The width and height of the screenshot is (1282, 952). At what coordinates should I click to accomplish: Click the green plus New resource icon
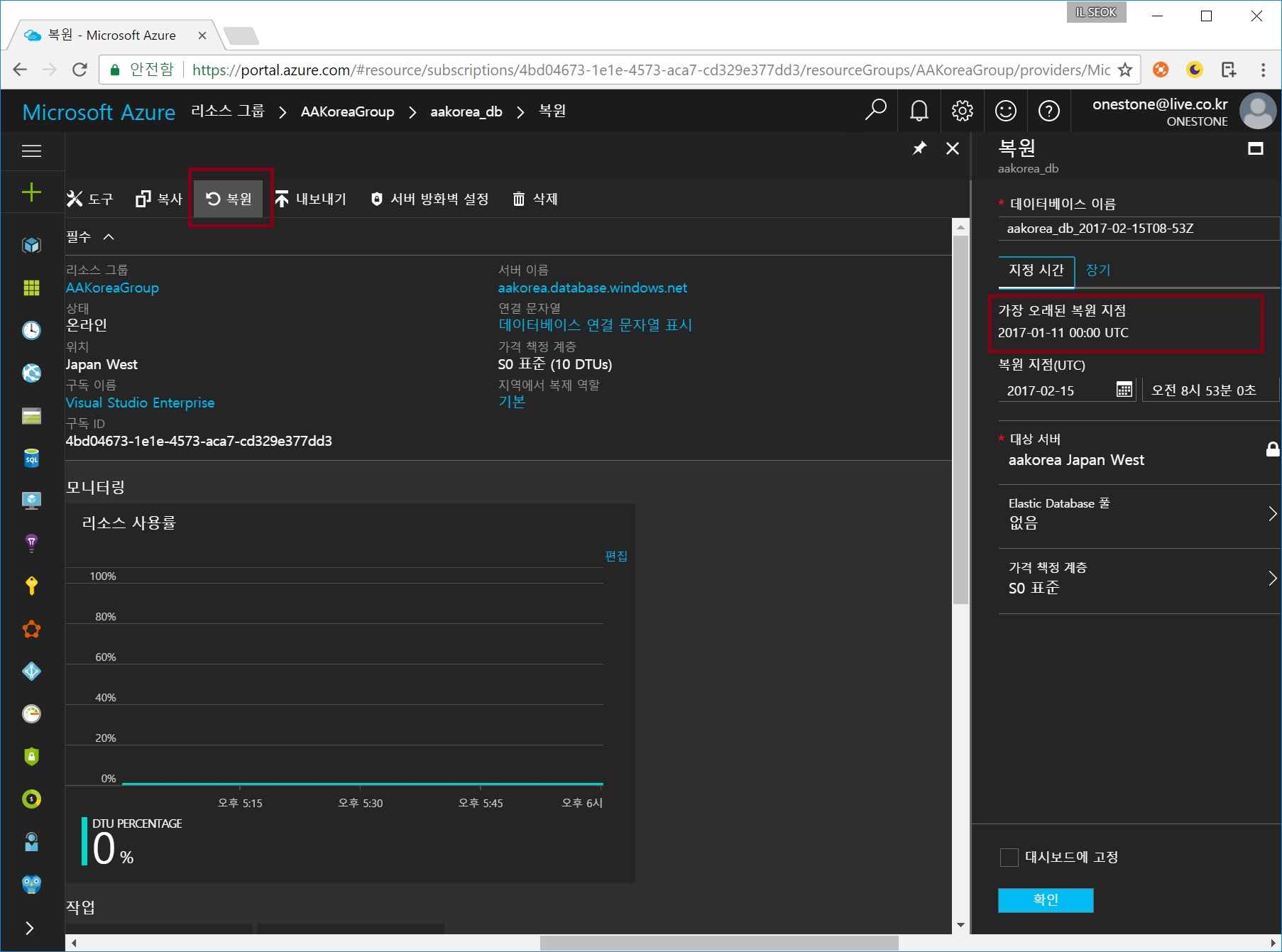coord(31,192)
